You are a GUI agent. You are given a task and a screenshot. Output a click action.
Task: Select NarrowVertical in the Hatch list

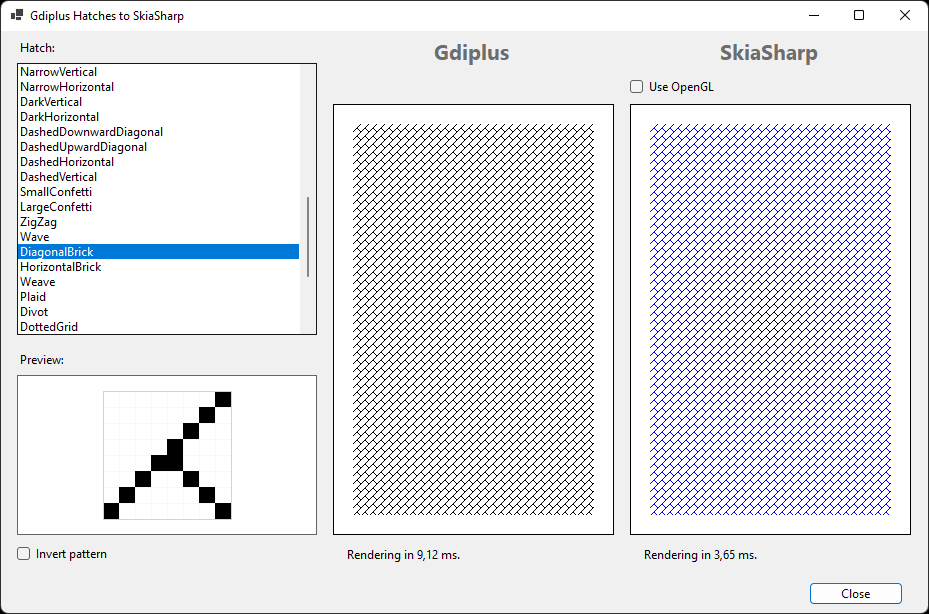click(158, 72)
